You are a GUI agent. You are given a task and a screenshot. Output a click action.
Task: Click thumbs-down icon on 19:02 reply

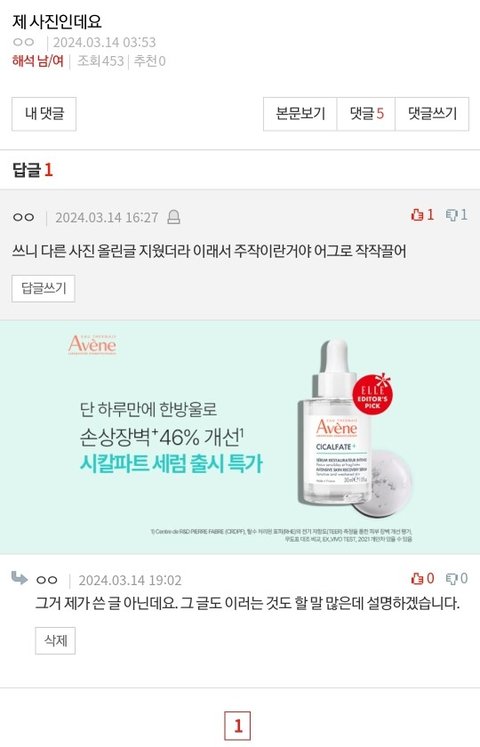pyautogui.click(x=451, y=579)
